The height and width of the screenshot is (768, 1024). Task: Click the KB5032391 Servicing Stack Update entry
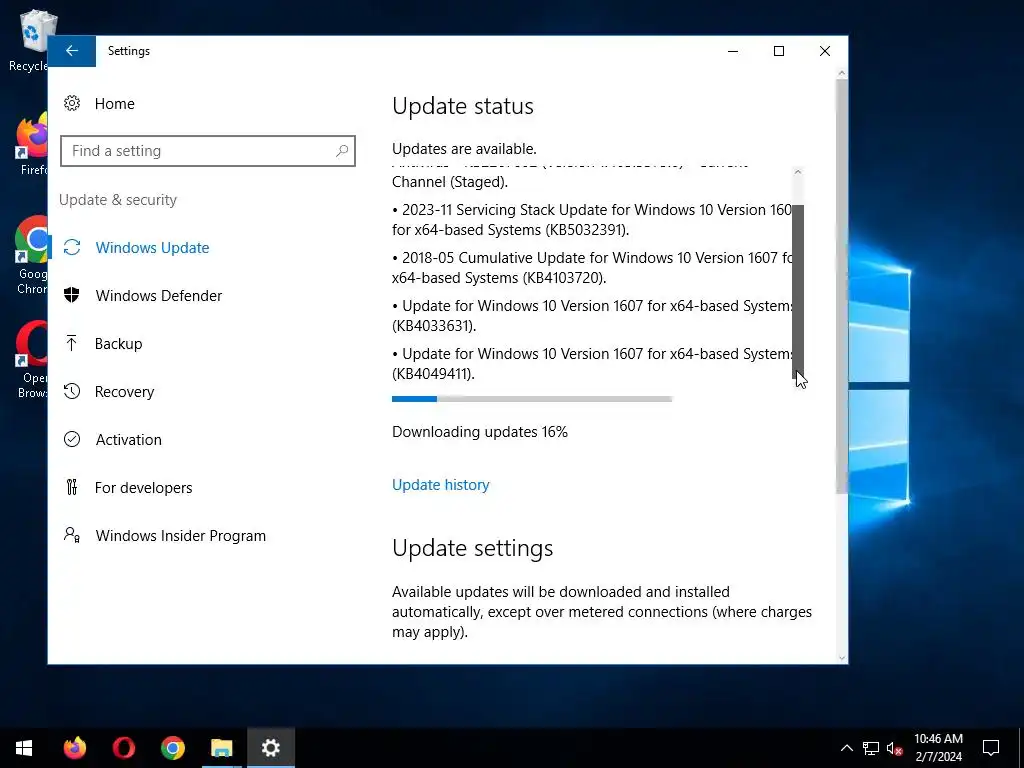[592, 219]
